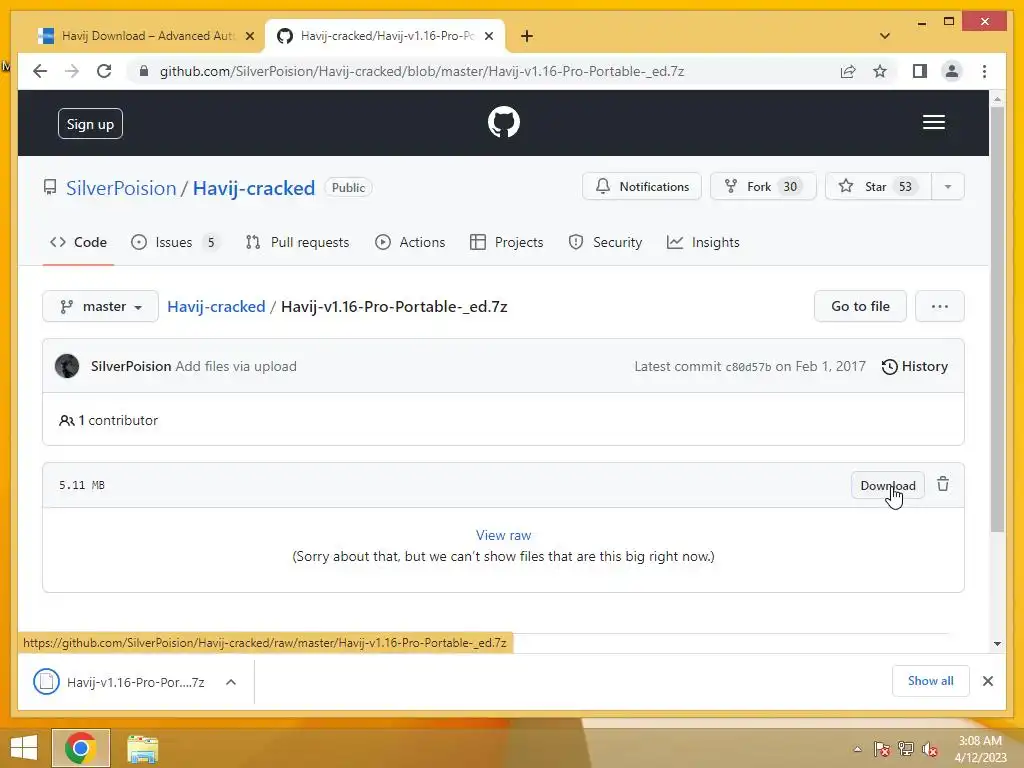Screen dimensions: 1024x768
Task: Open the tab search chevron
Action: tap(884, 36)
